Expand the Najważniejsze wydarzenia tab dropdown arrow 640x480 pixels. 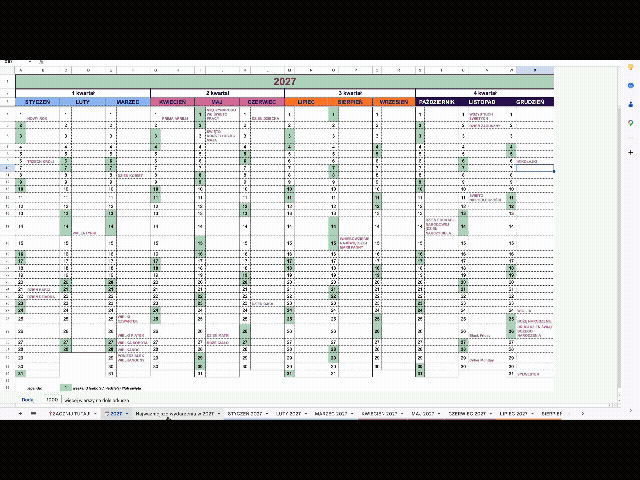(x=219, y=413)
